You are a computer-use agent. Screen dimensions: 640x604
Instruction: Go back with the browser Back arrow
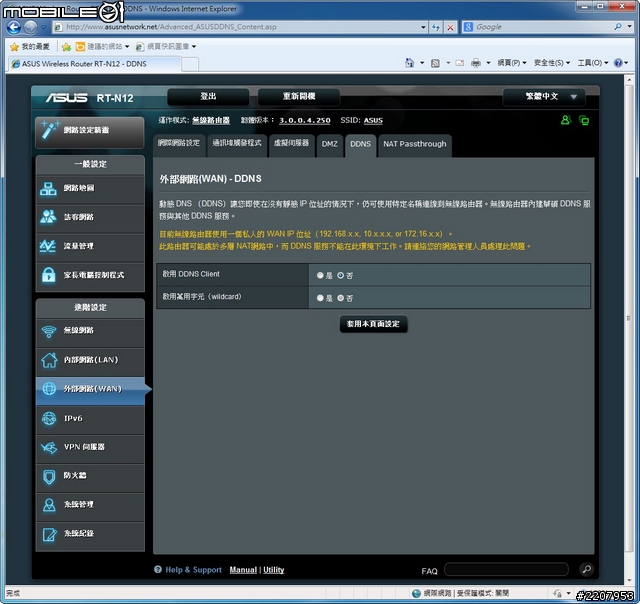pyautogui.click(x=13, y=27)
